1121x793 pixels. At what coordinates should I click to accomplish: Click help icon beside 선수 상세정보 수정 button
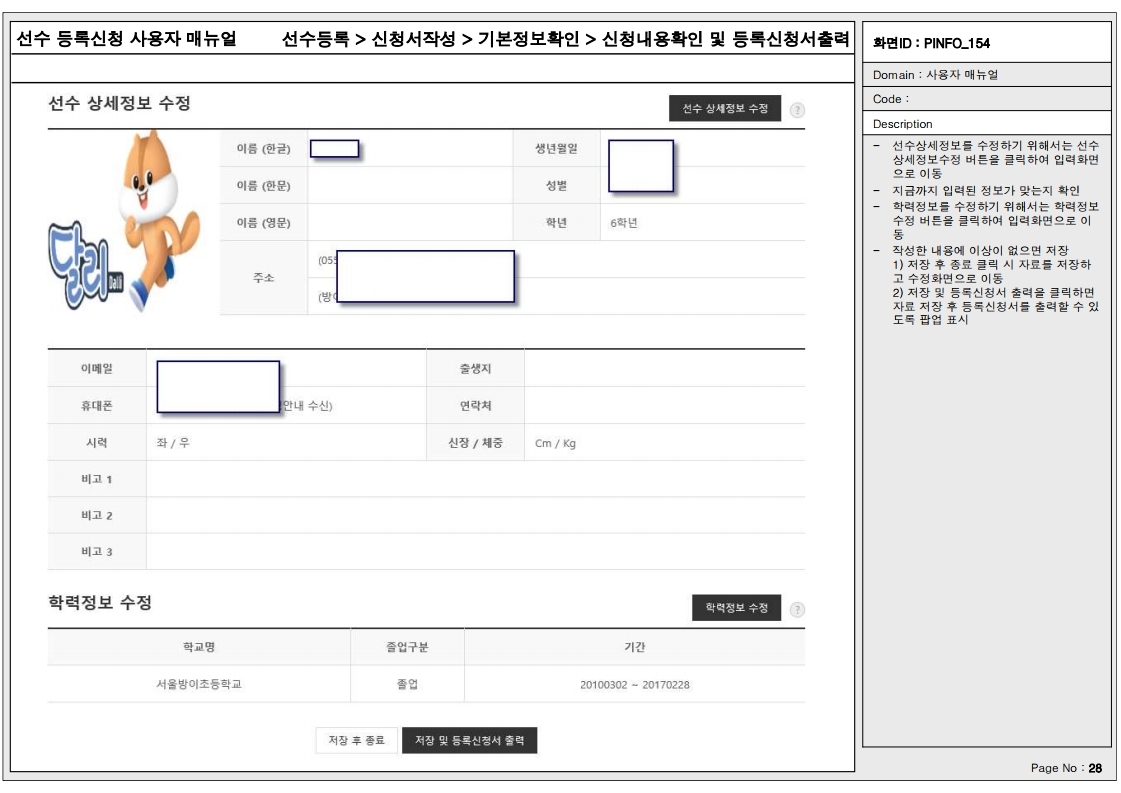pyautogui.click(x=797, y=110)
